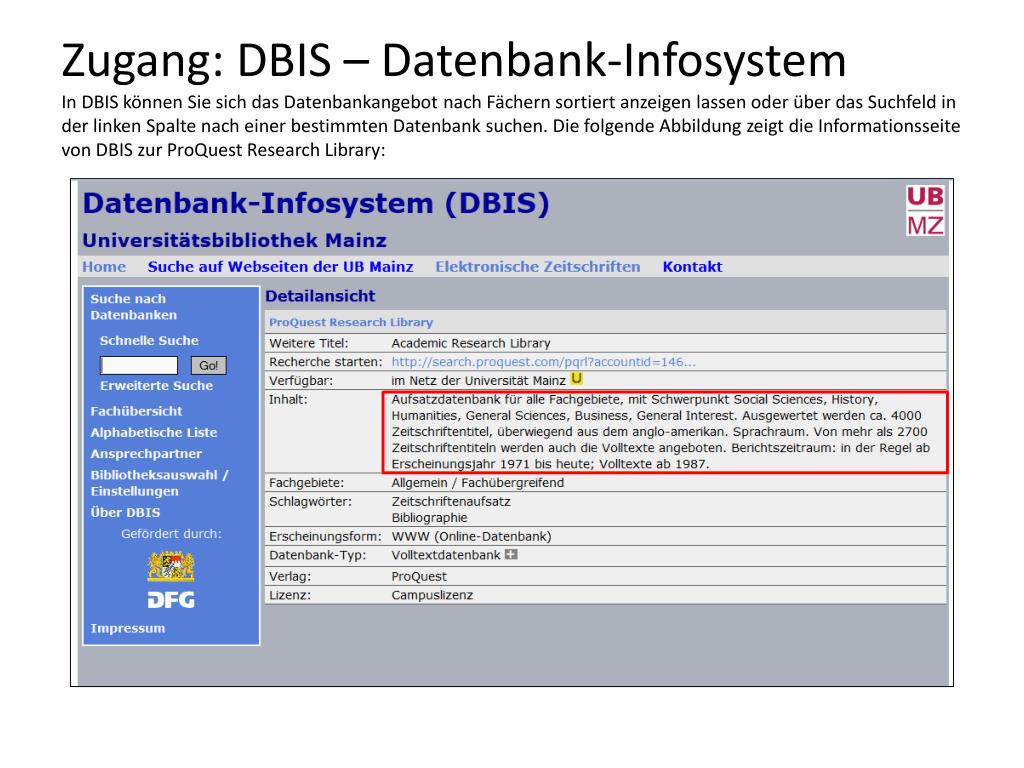Viewport: 1024px width, 768px height.
Task: Click Suche nach Datenbanken heading link
Action: coord(133,306)
